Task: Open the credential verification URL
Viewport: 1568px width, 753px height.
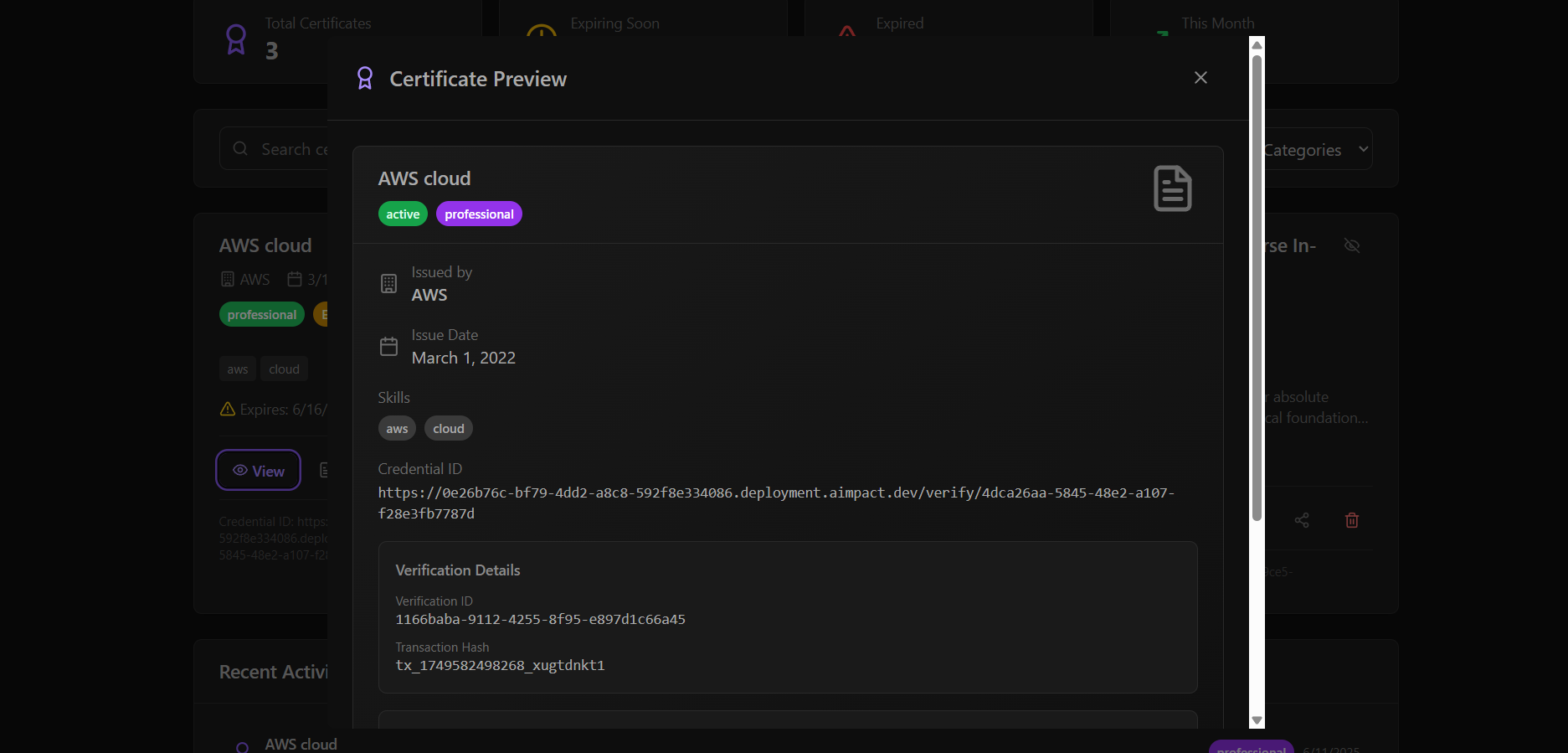Action: click(776, 503)
